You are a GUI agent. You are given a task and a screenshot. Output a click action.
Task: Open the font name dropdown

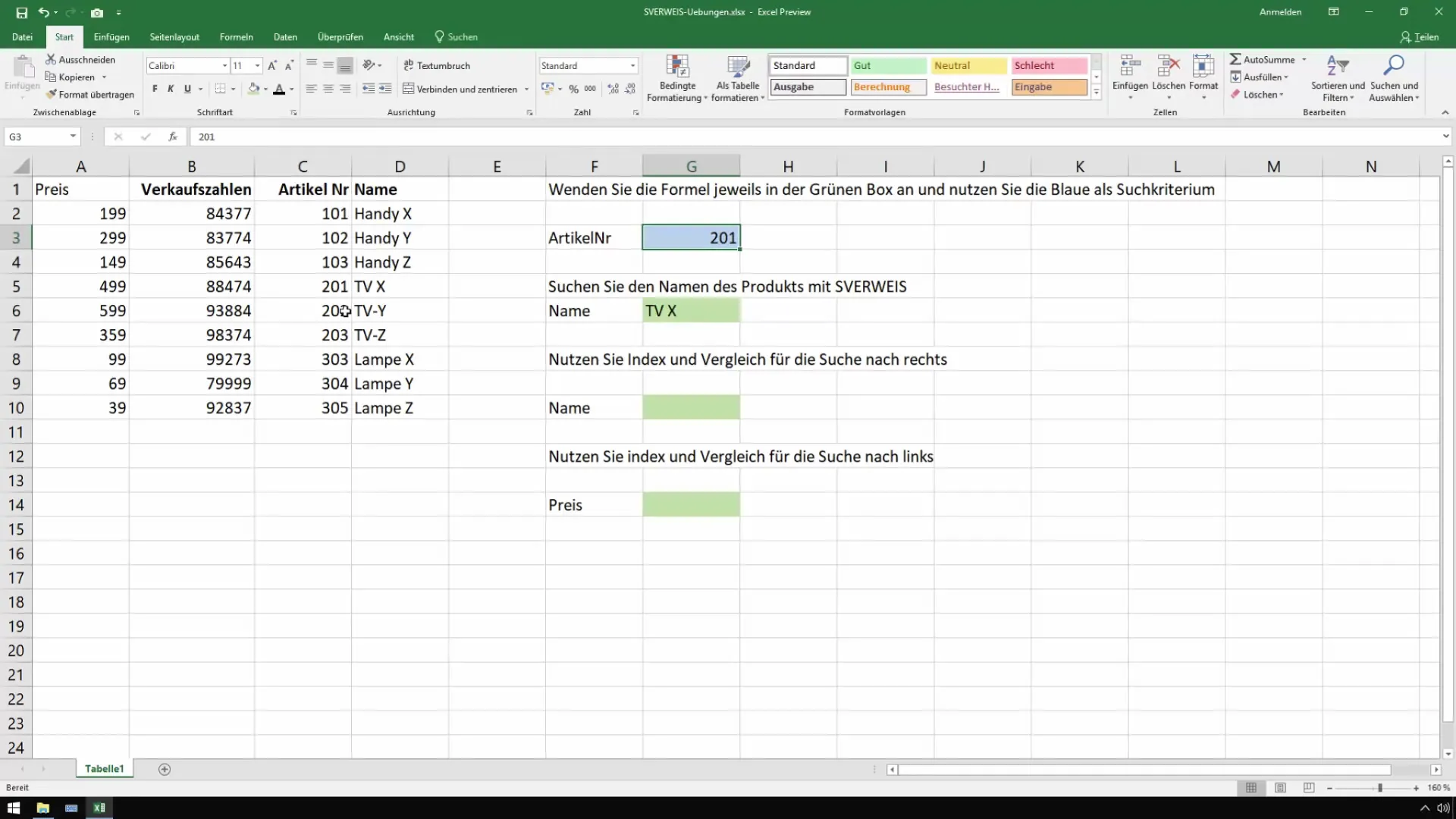(x=224, y=66)
